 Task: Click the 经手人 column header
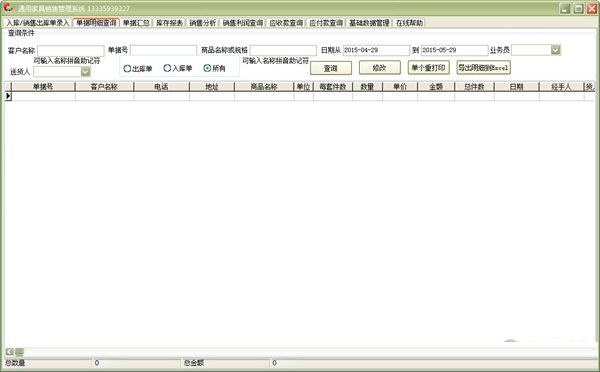(561, 86)
